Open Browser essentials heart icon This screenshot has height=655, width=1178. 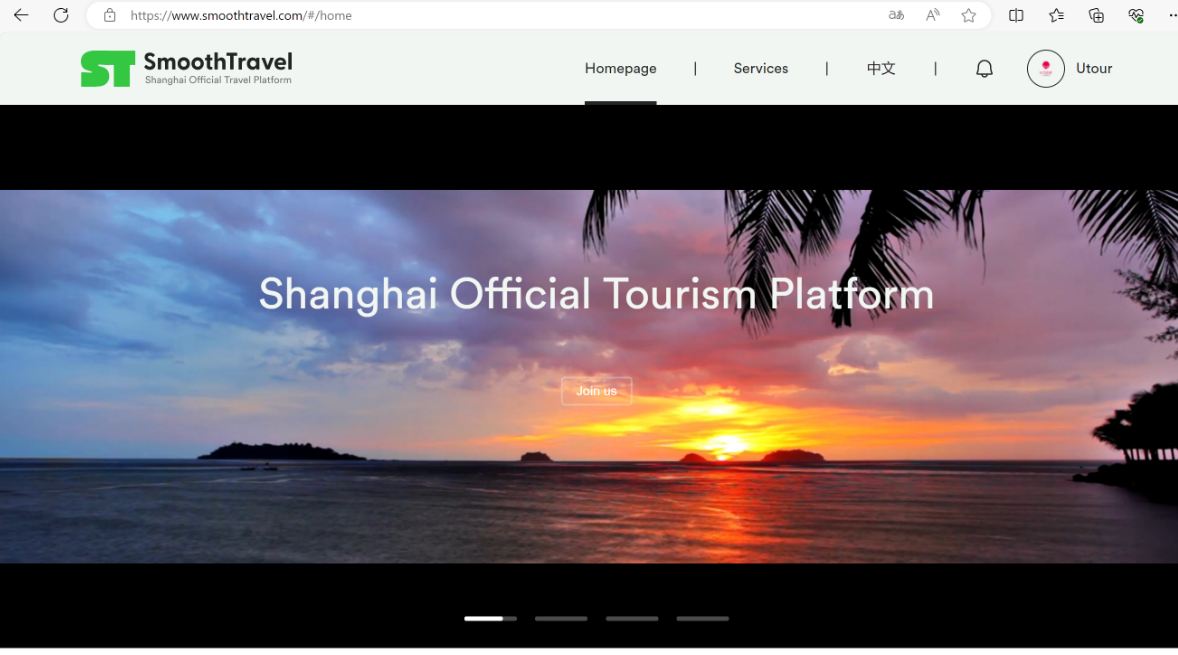tap(1136, 15)
